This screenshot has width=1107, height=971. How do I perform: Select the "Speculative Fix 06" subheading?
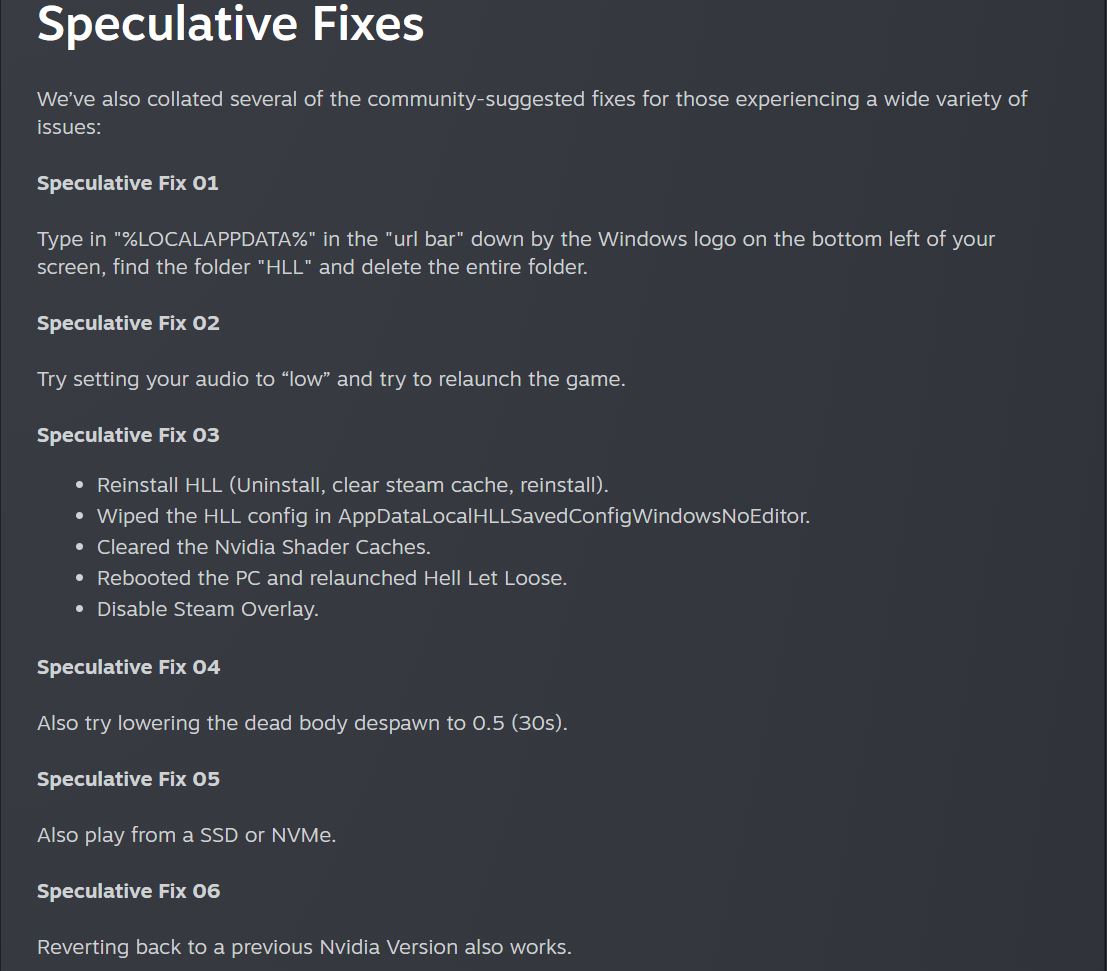(128, 891)
